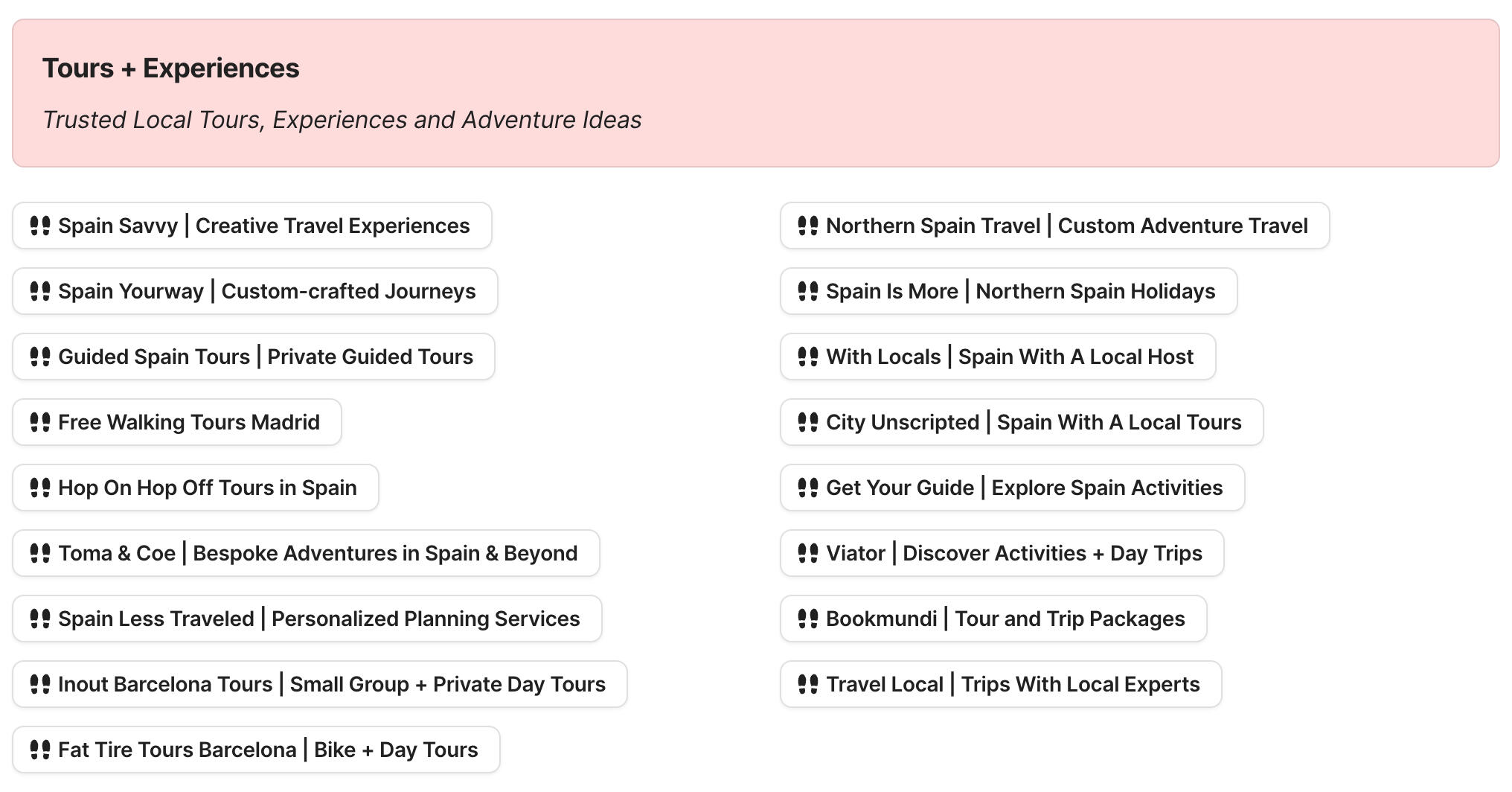The height and width of the screenshot is (792, 1512).
Task: Open Inout Barcelona Tours link
Action: point(331,684)
